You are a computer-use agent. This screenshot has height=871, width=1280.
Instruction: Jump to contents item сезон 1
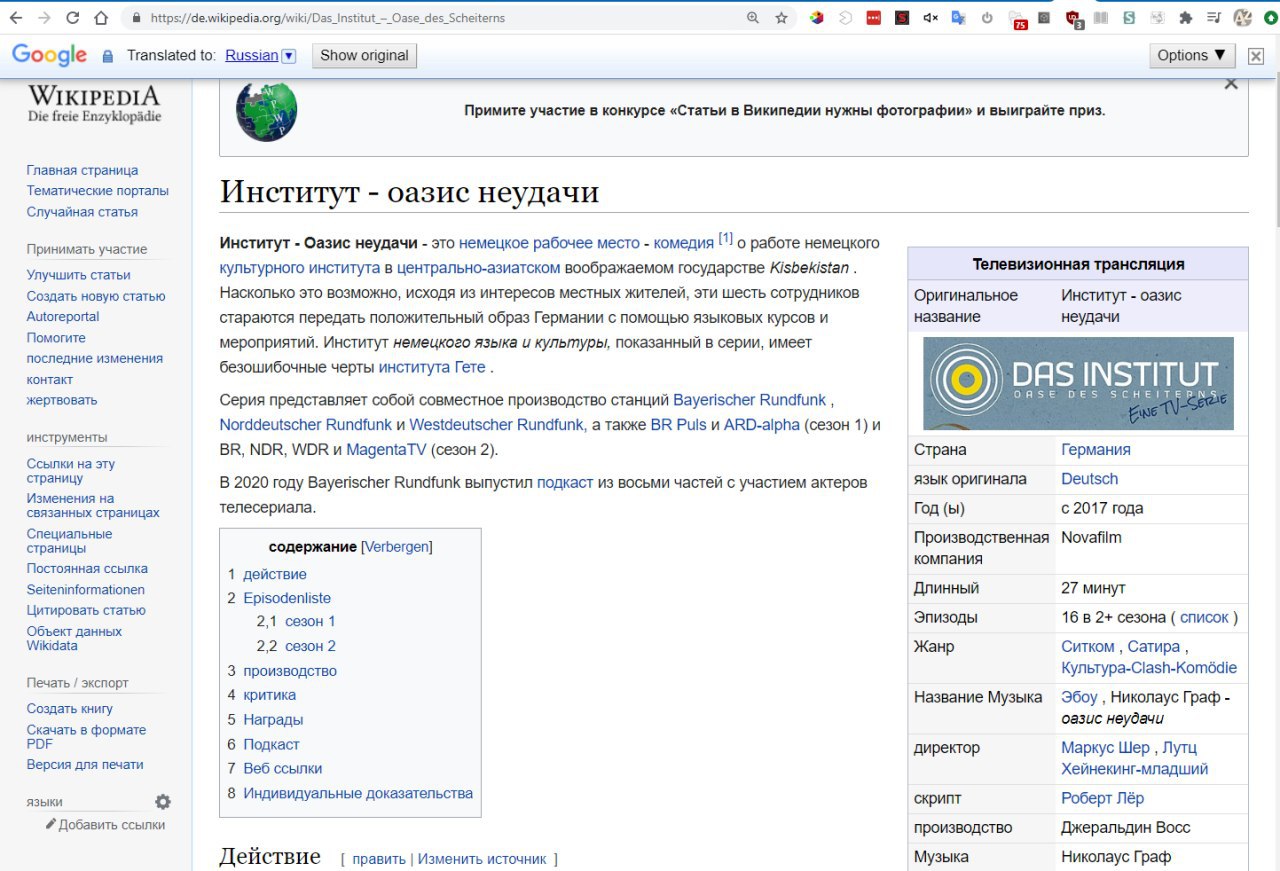tap(310, 622)
